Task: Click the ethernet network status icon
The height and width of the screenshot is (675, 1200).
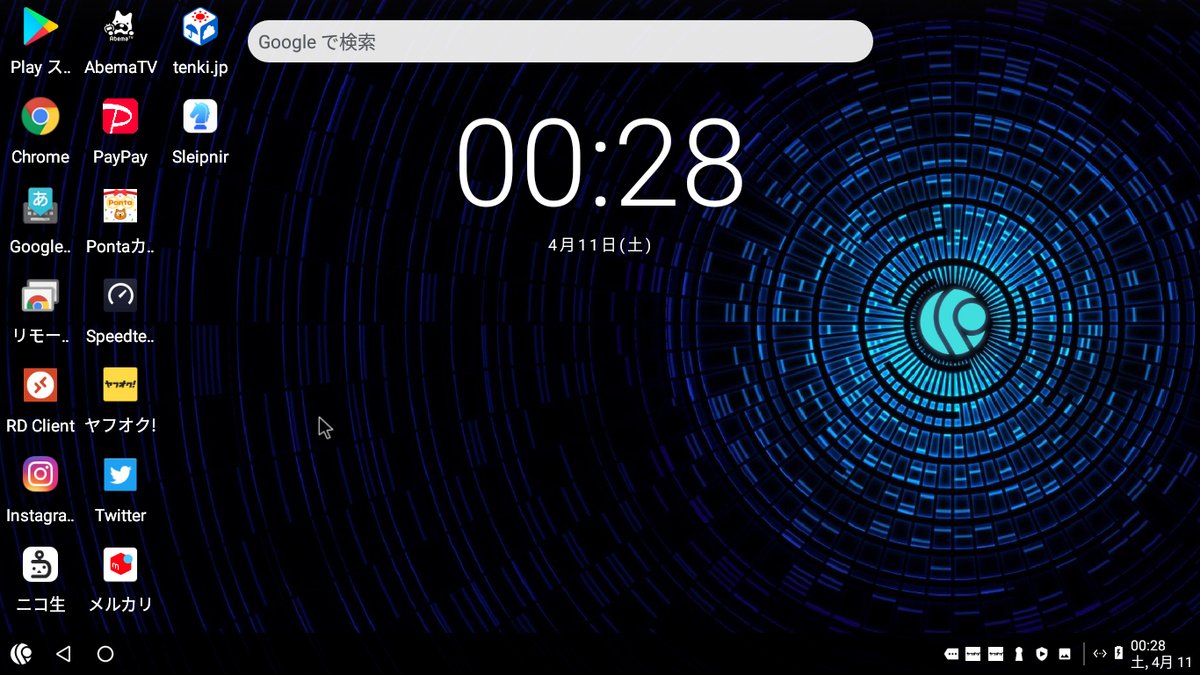Action: pos(1099,654)
